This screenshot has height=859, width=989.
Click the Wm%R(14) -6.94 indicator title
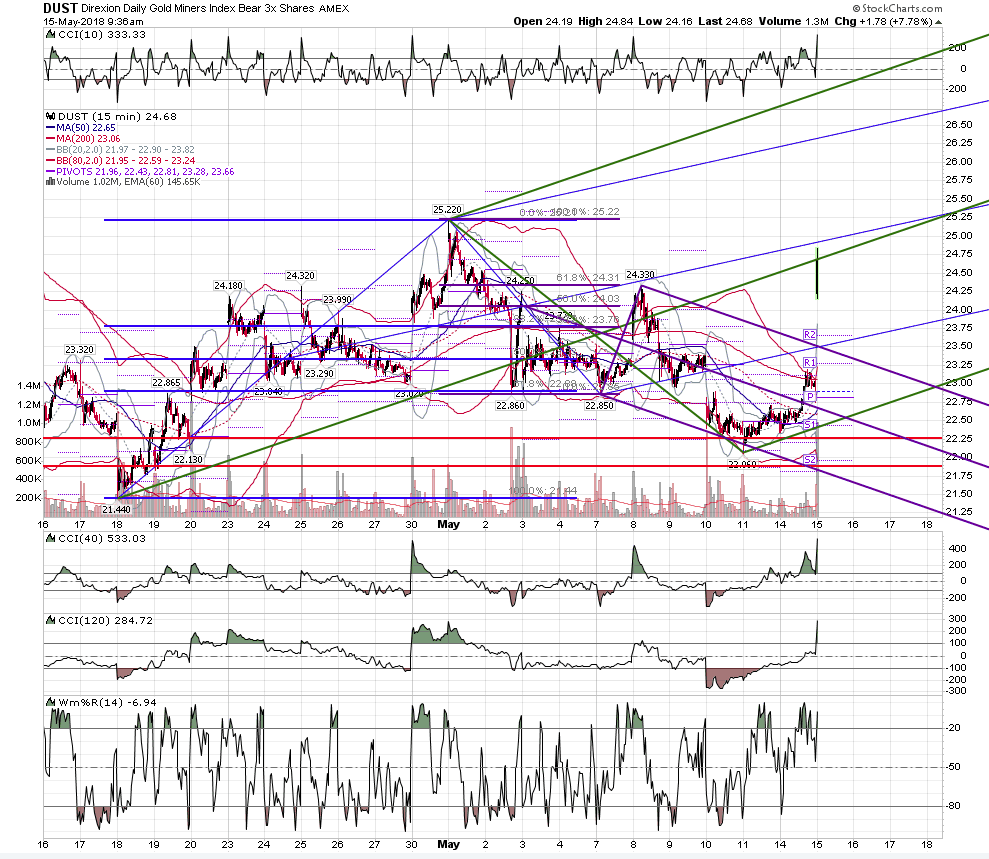(x=107, y=703)
